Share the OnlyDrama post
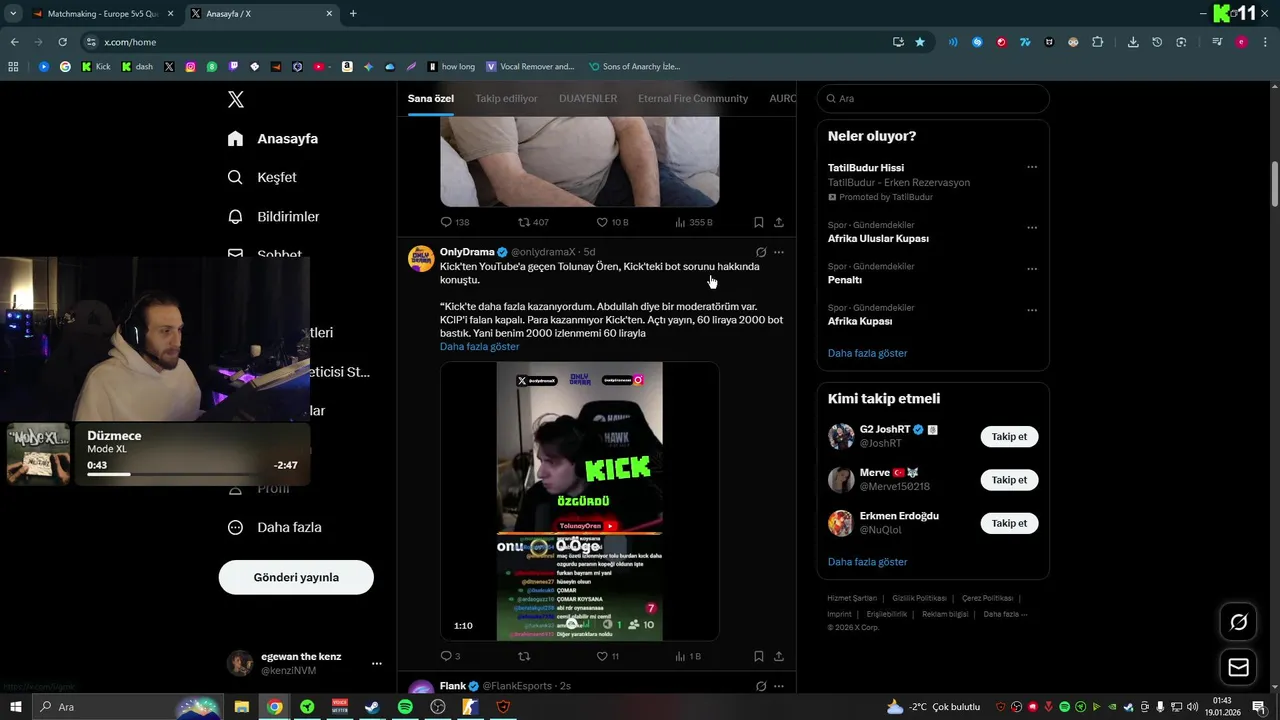The image size is (1280, 720). click(x=779, y=656)
